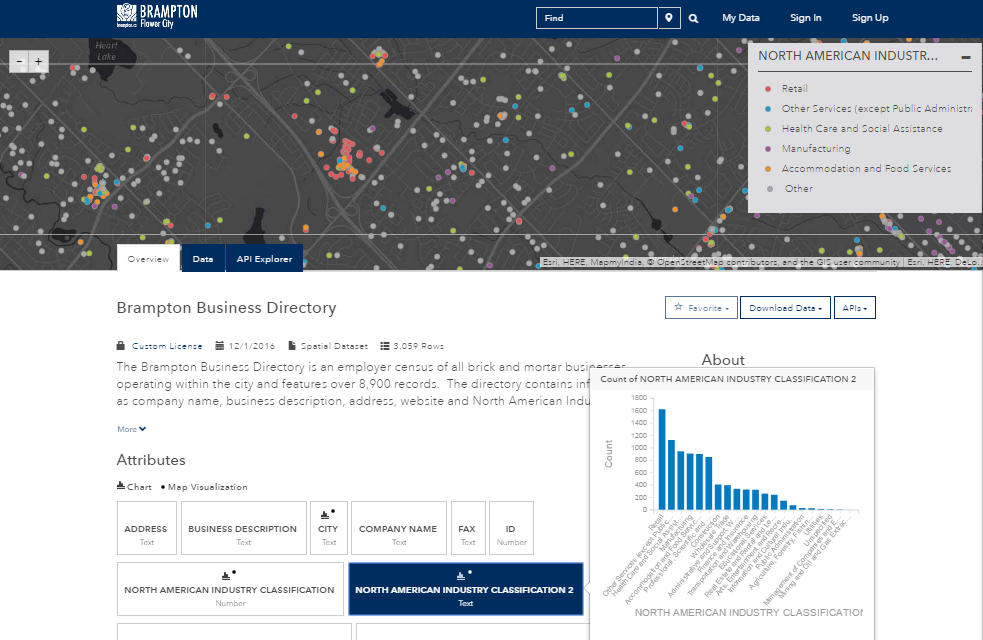Open the APIs dropdown
Viewport: 983px width, 640px height.
854,307
